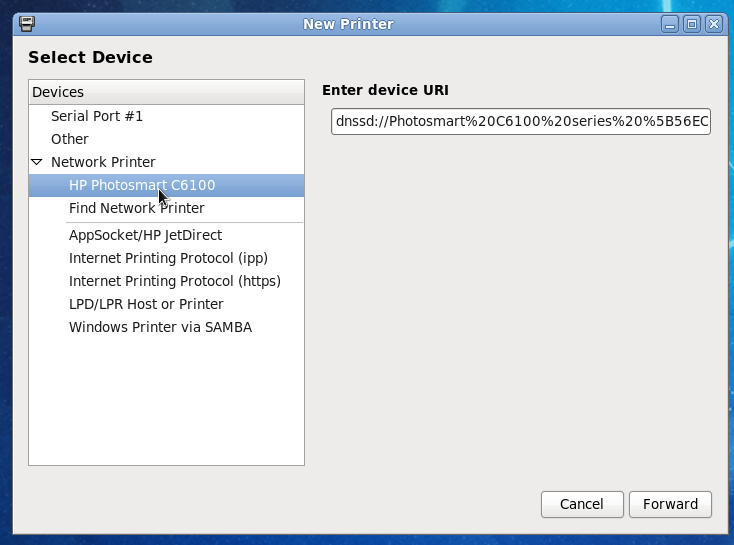Minimize the New Printer window
This screenshot has height=545, width=734.
(x=670, y=24)
